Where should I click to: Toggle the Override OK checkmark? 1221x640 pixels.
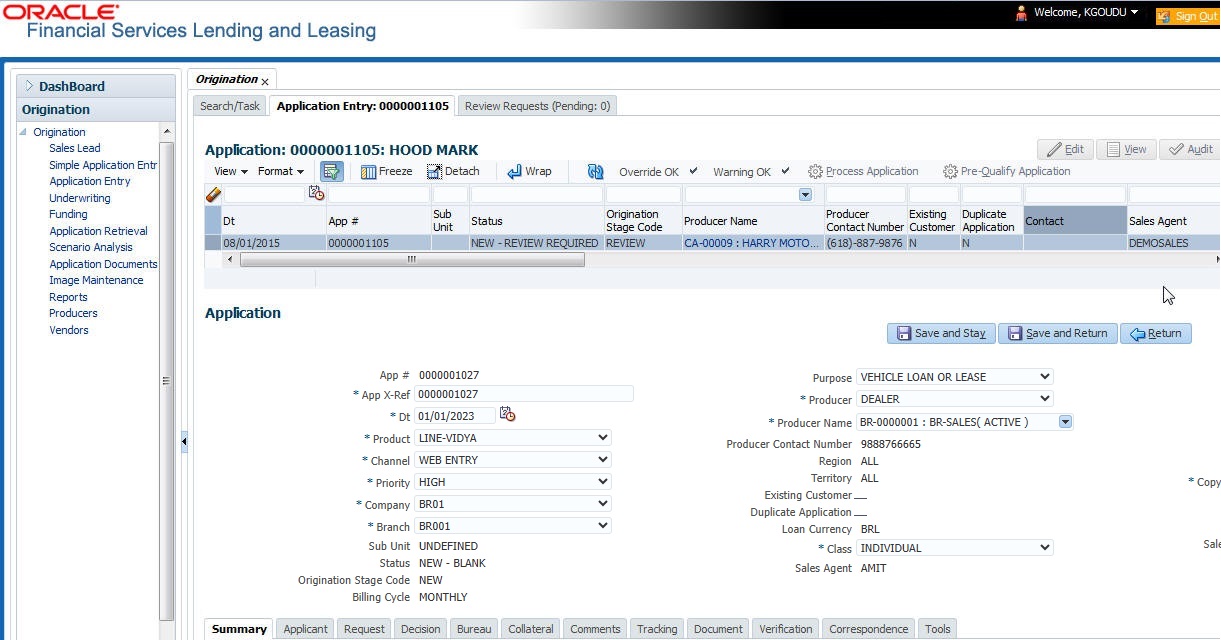point(694,171)
